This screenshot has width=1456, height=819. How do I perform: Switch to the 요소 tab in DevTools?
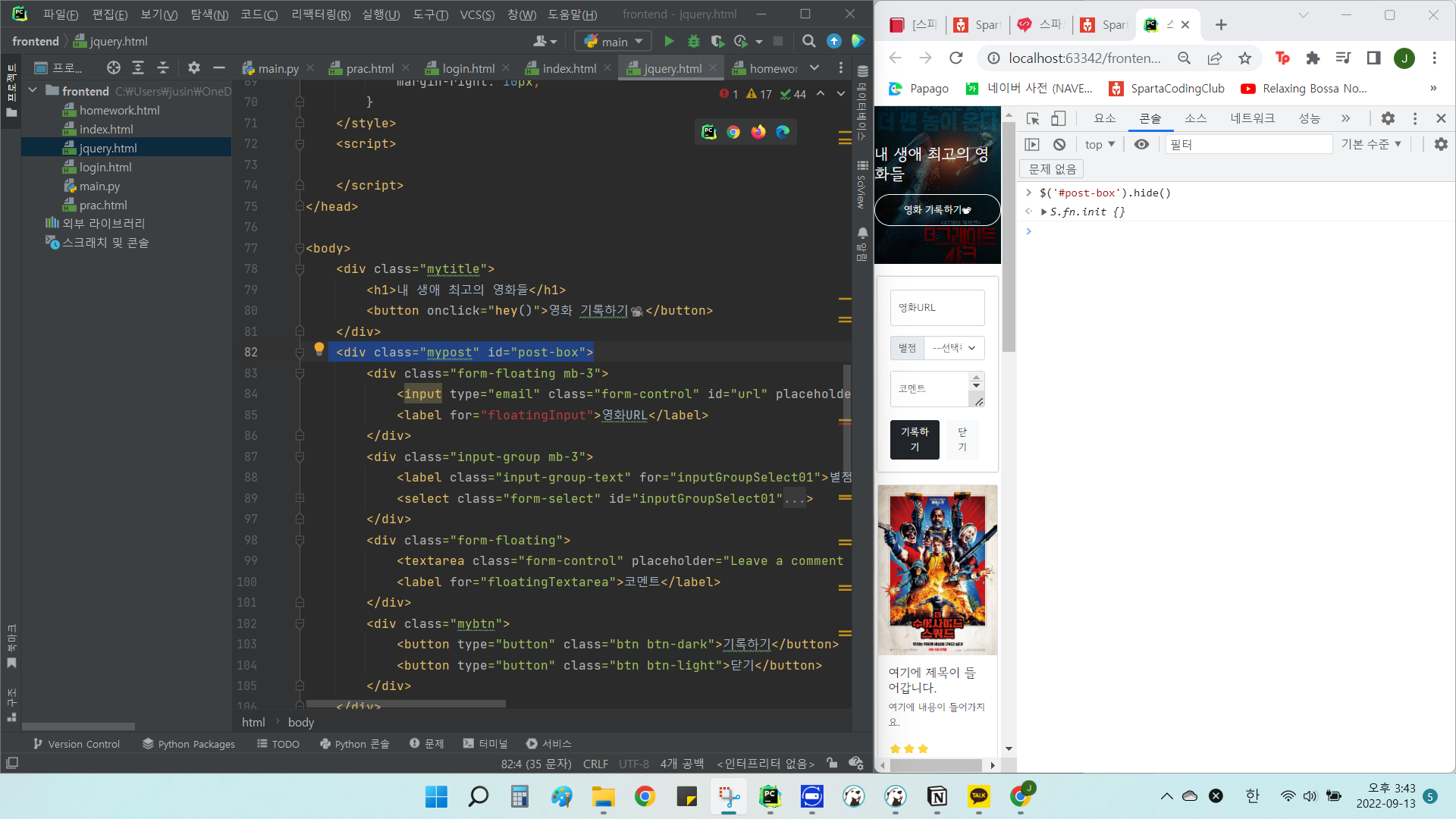[x=1105, y=118]
